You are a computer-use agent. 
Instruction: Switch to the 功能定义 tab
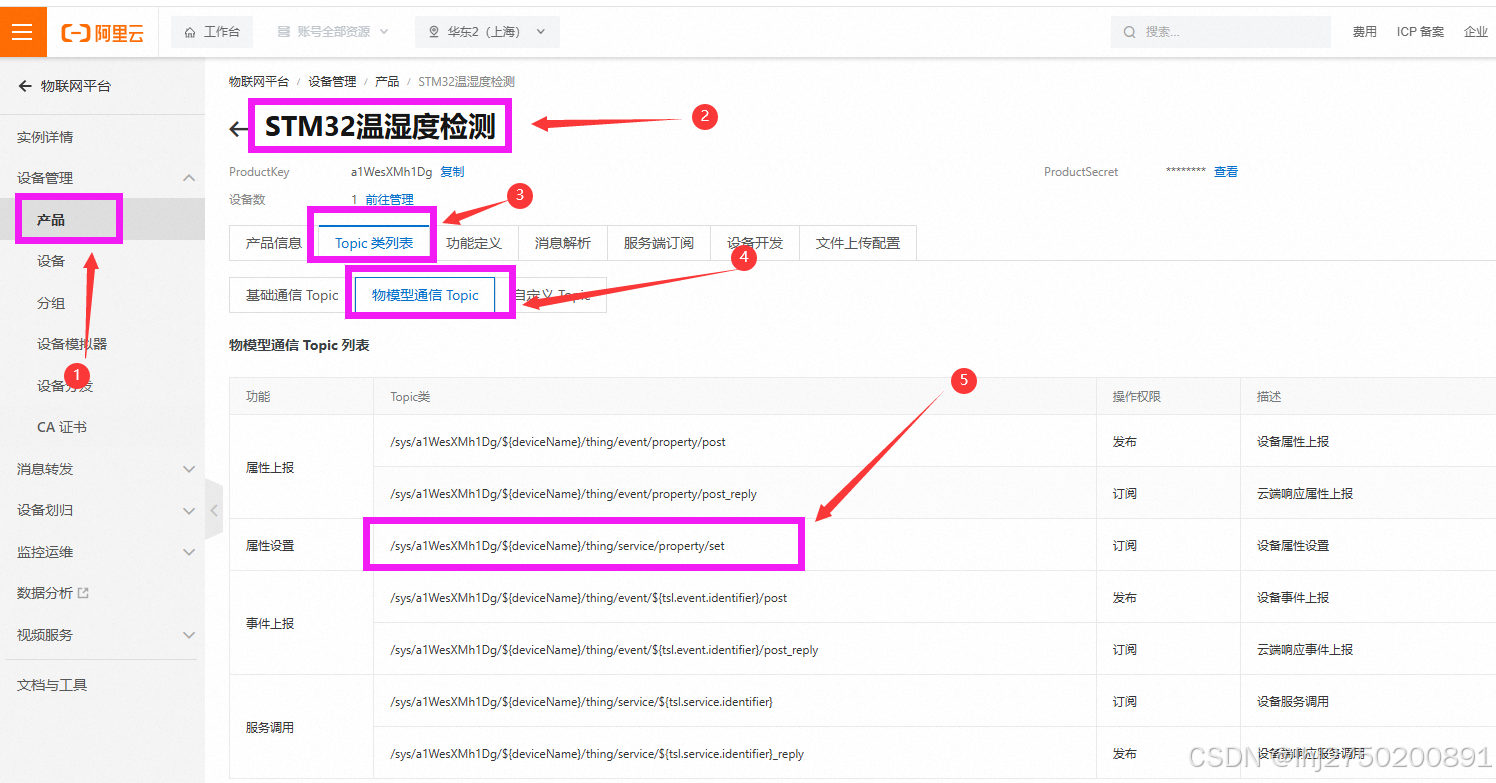[475, 242]
